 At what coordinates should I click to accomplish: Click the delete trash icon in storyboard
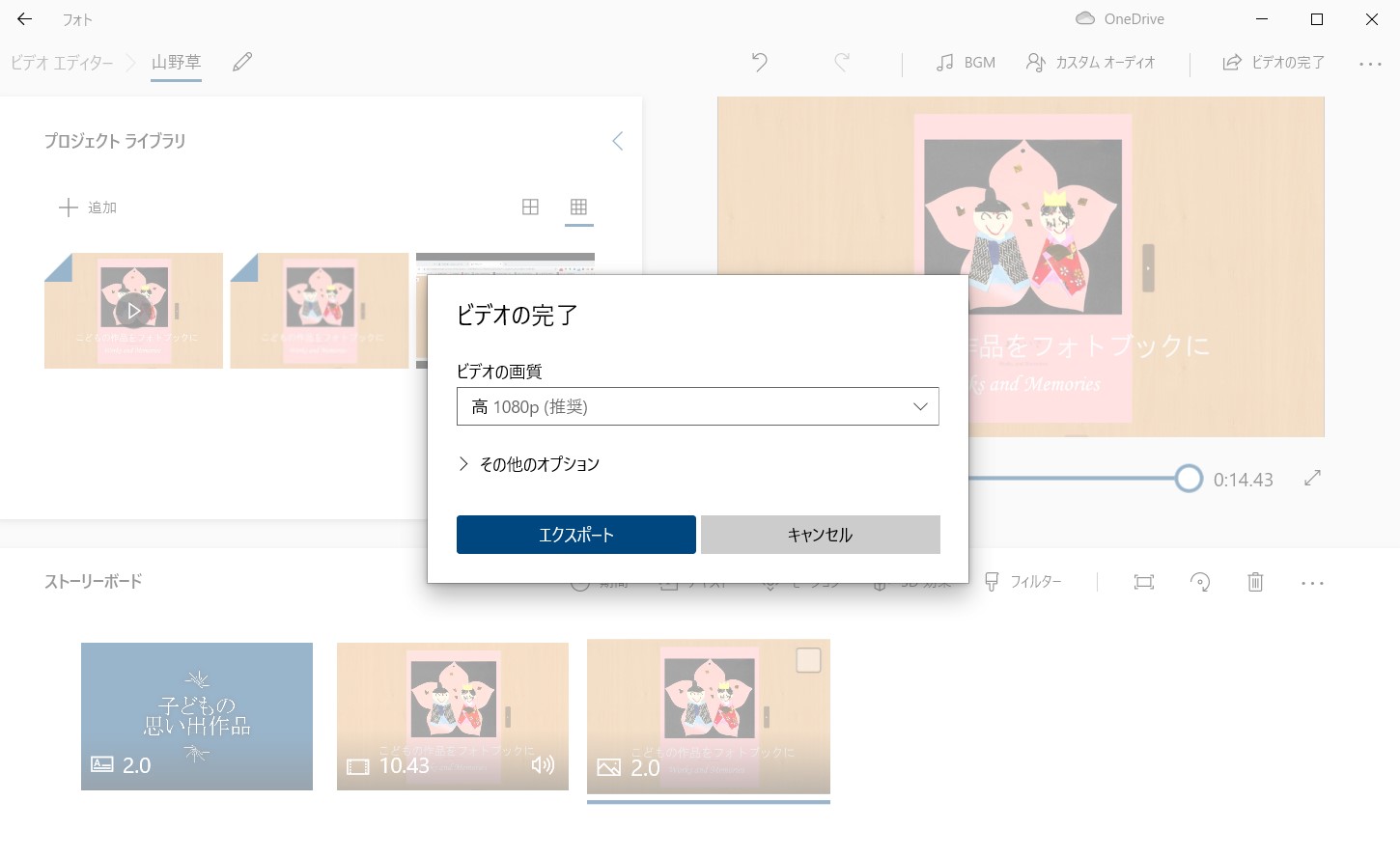1255,582
